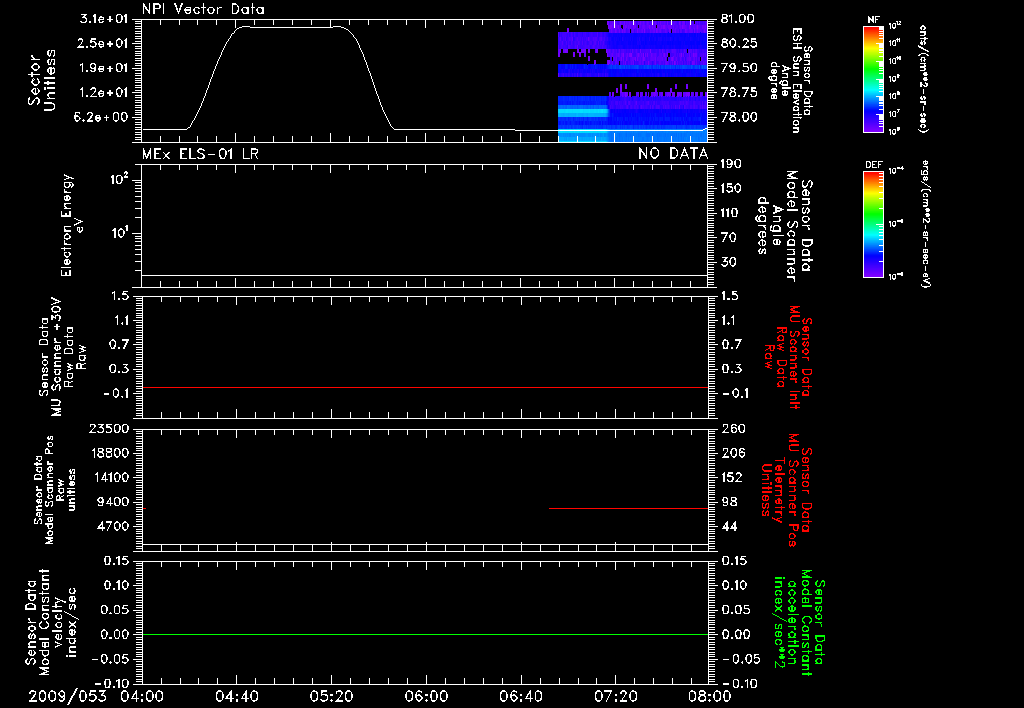Click the "70" scanner angle tick value

coord(728,238)
